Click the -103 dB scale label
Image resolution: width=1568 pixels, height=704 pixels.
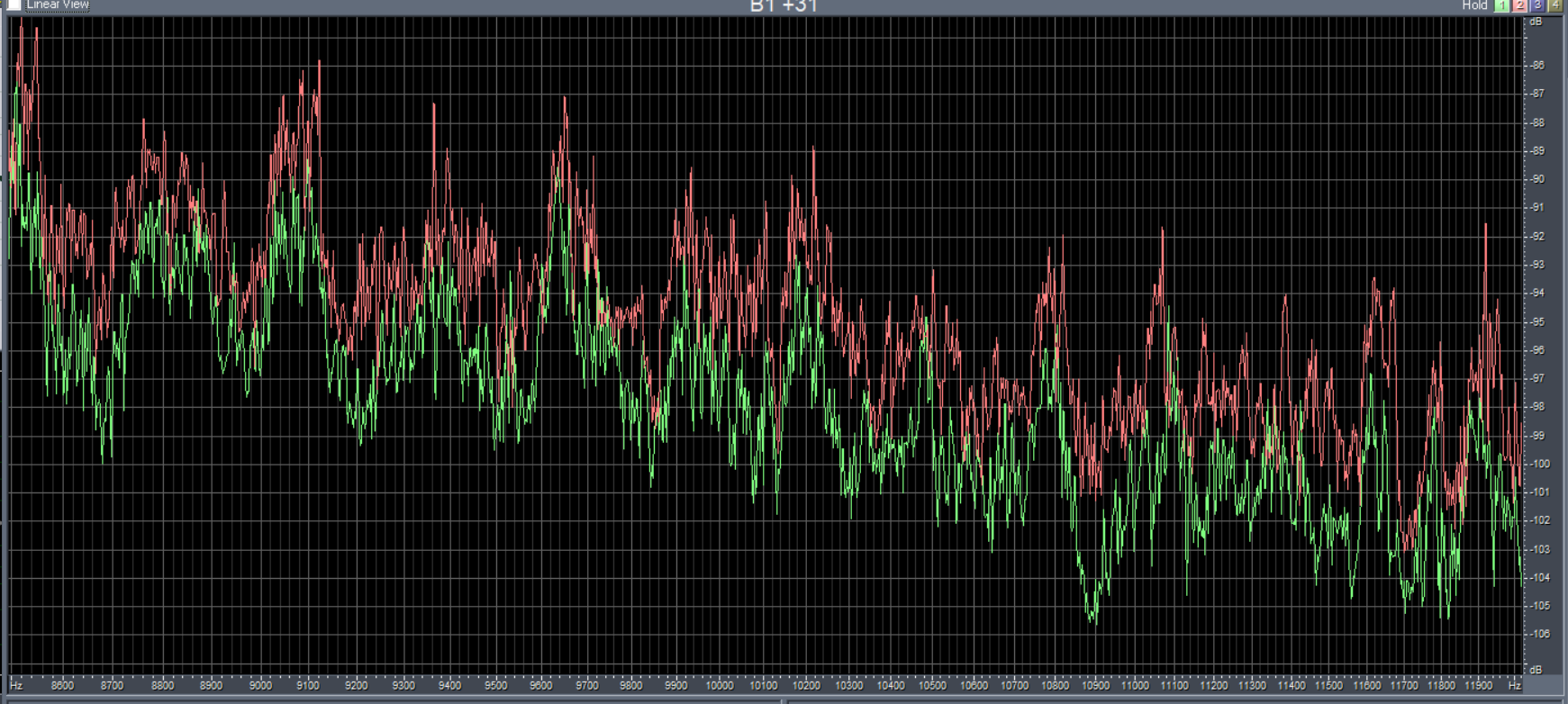coord(1538,549)
